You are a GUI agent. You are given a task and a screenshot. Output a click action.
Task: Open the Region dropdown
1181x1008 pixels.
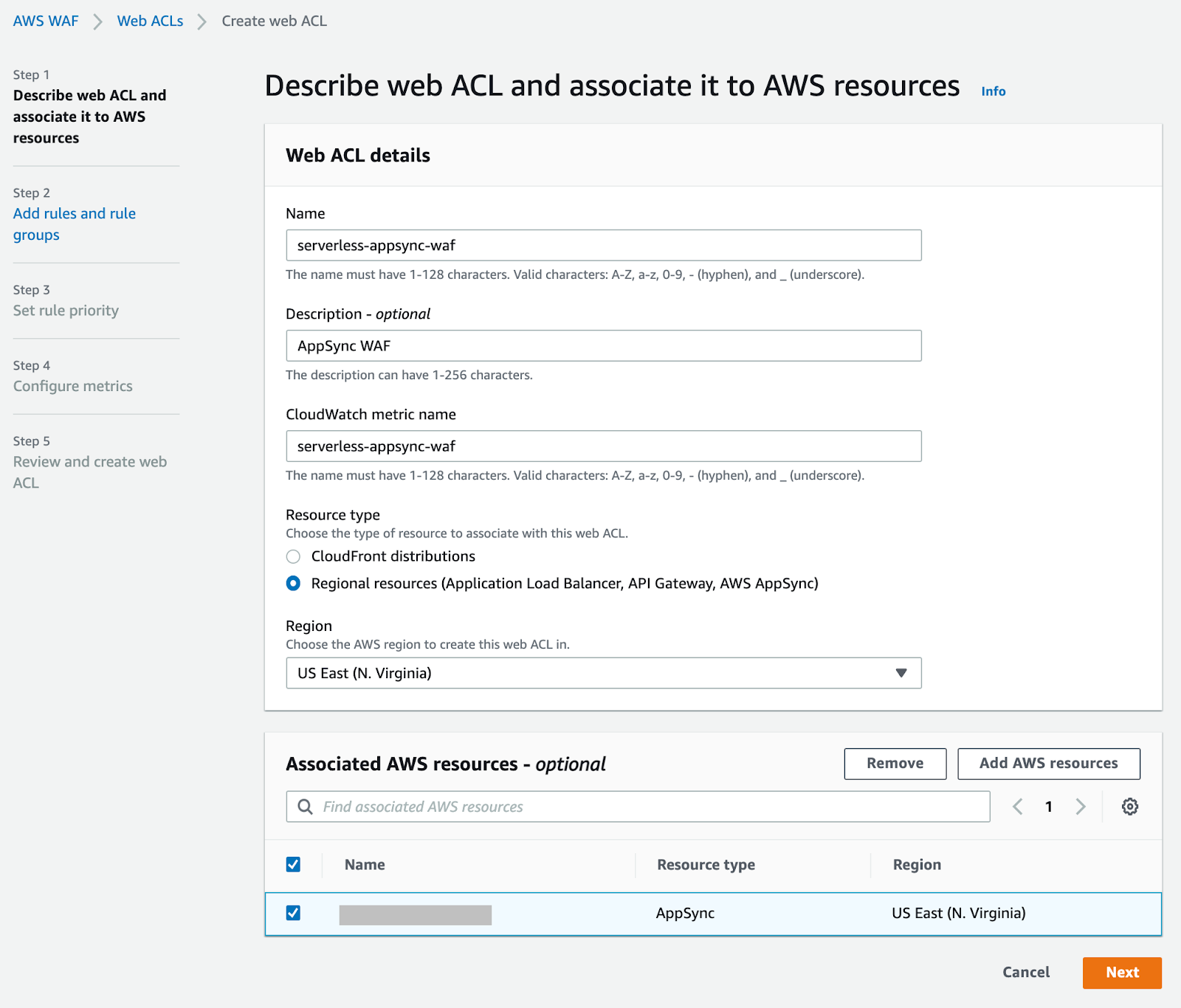pyautogui.click(x=603, y=673)
